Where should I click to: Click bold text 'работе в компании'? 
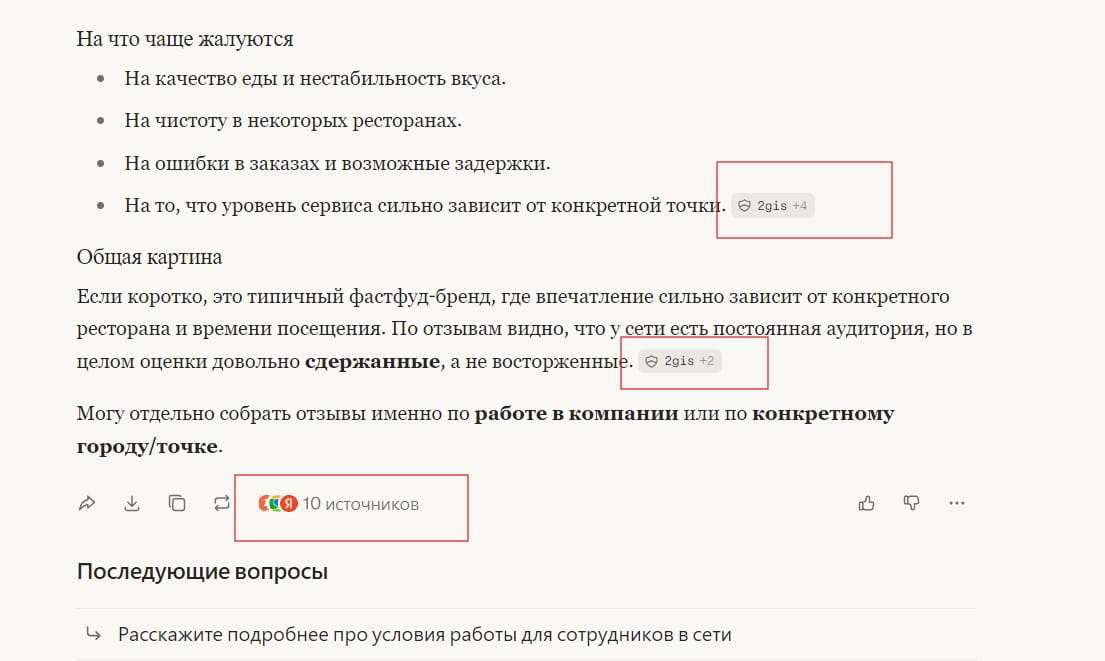click(576, 414)
